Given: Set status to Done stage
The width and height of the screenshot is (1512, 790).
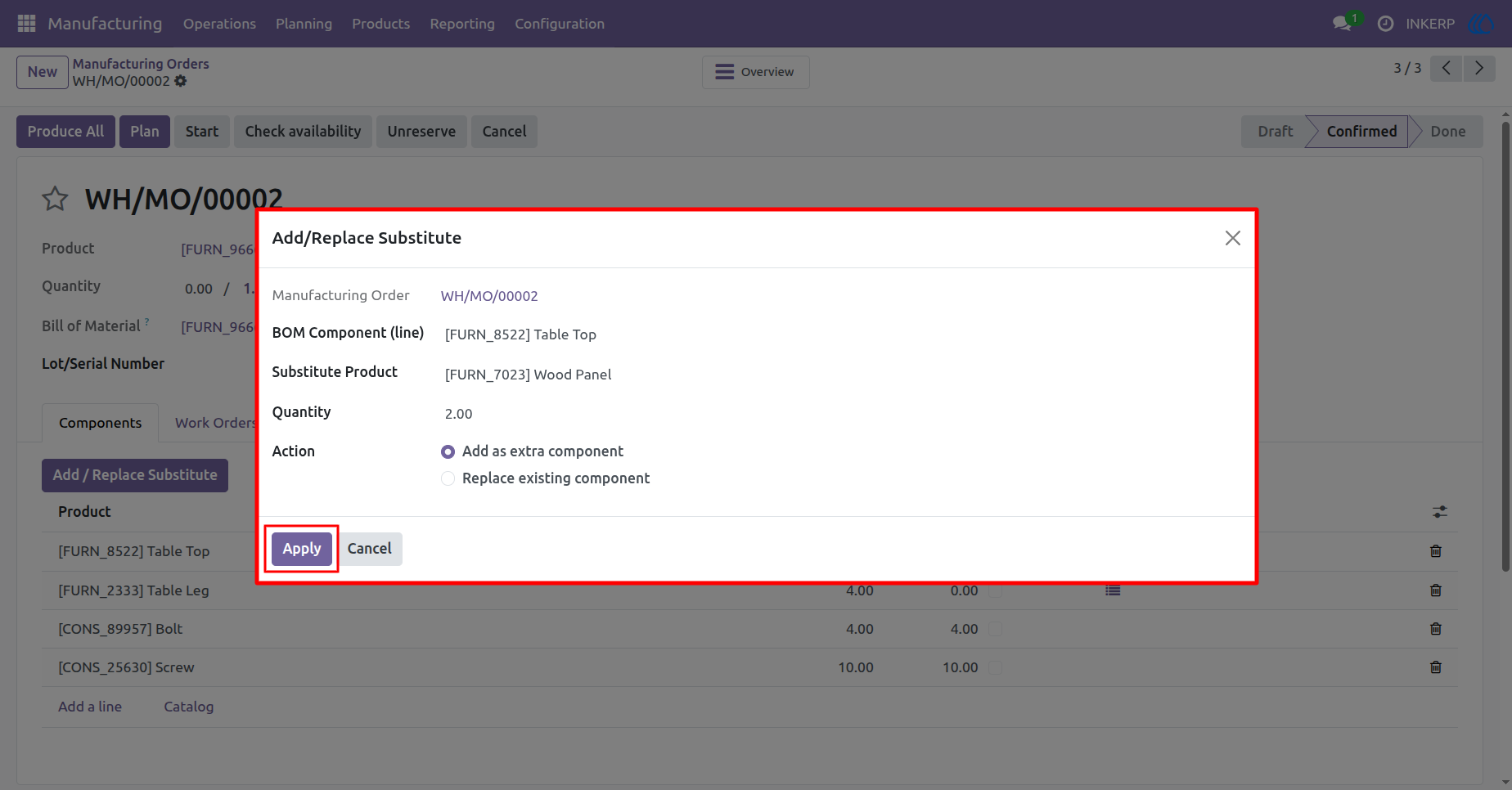Looking at the screenshot, I should tap(1447, 132).
